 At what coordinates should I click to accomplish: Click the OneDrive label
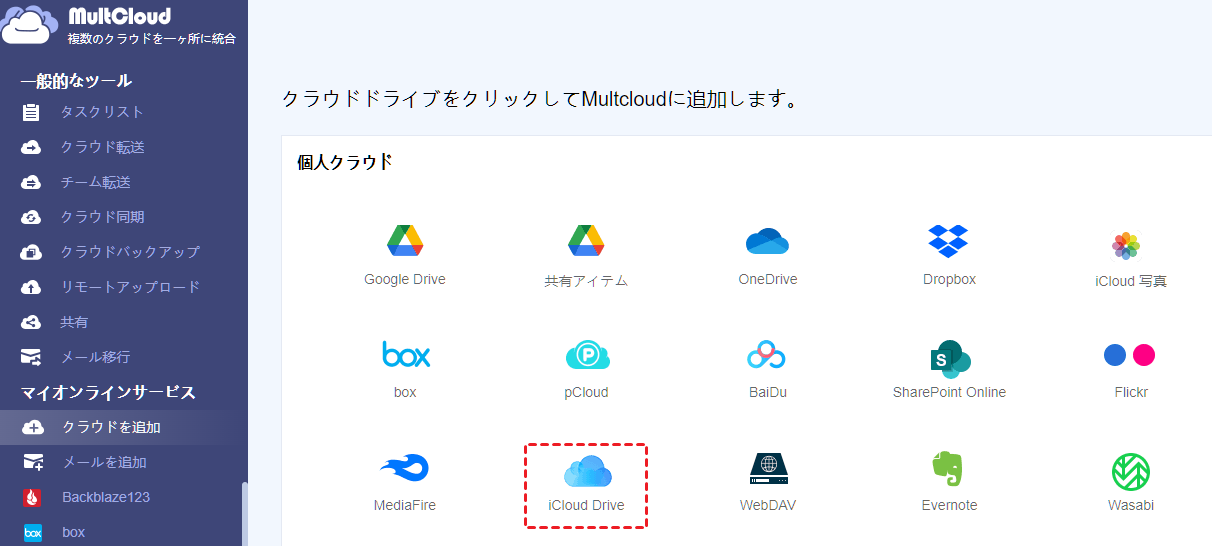(x=768, y=279)
